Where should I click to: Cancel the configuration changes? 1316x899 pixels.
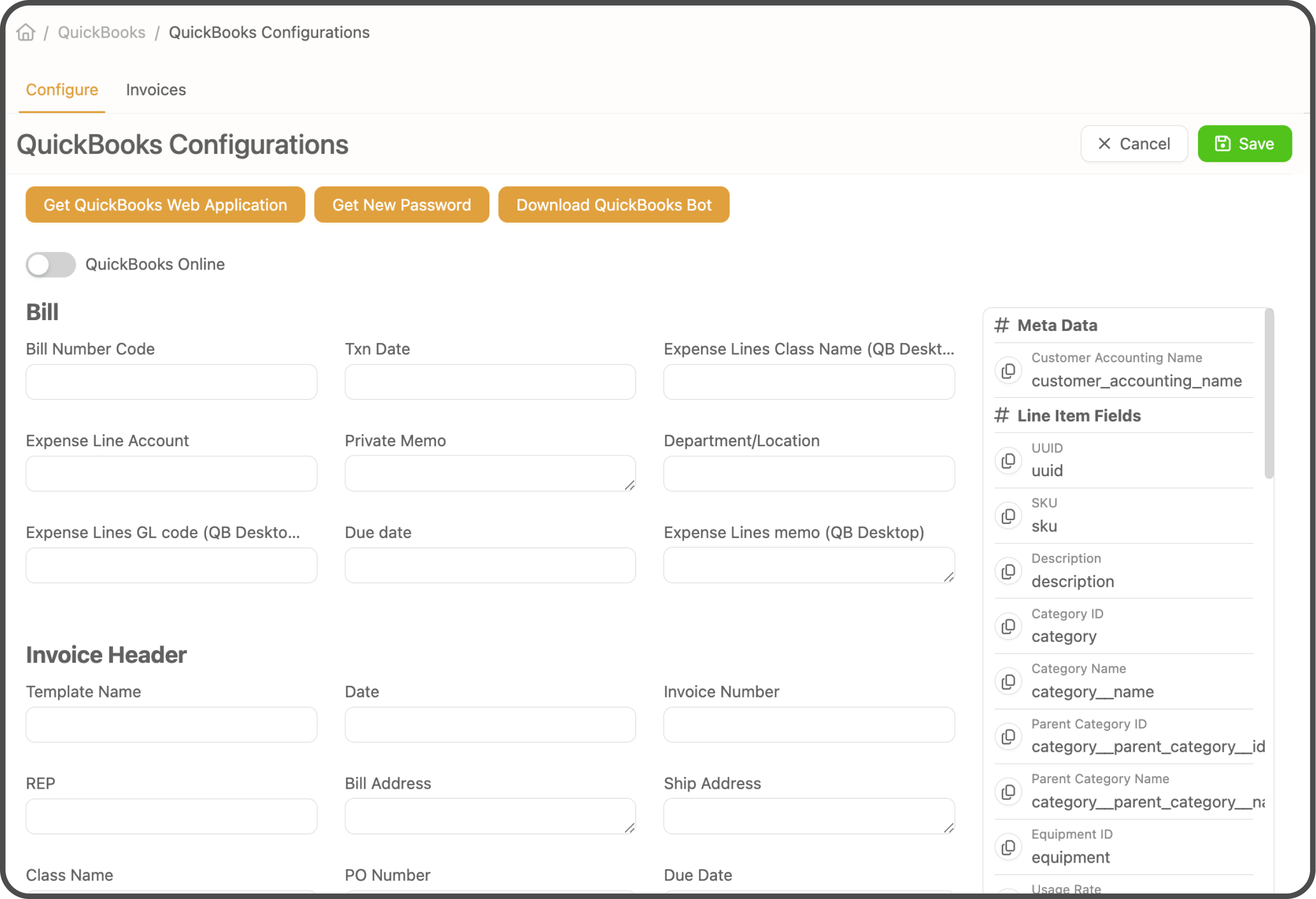pyautogui.click(x=1134, y=143)
